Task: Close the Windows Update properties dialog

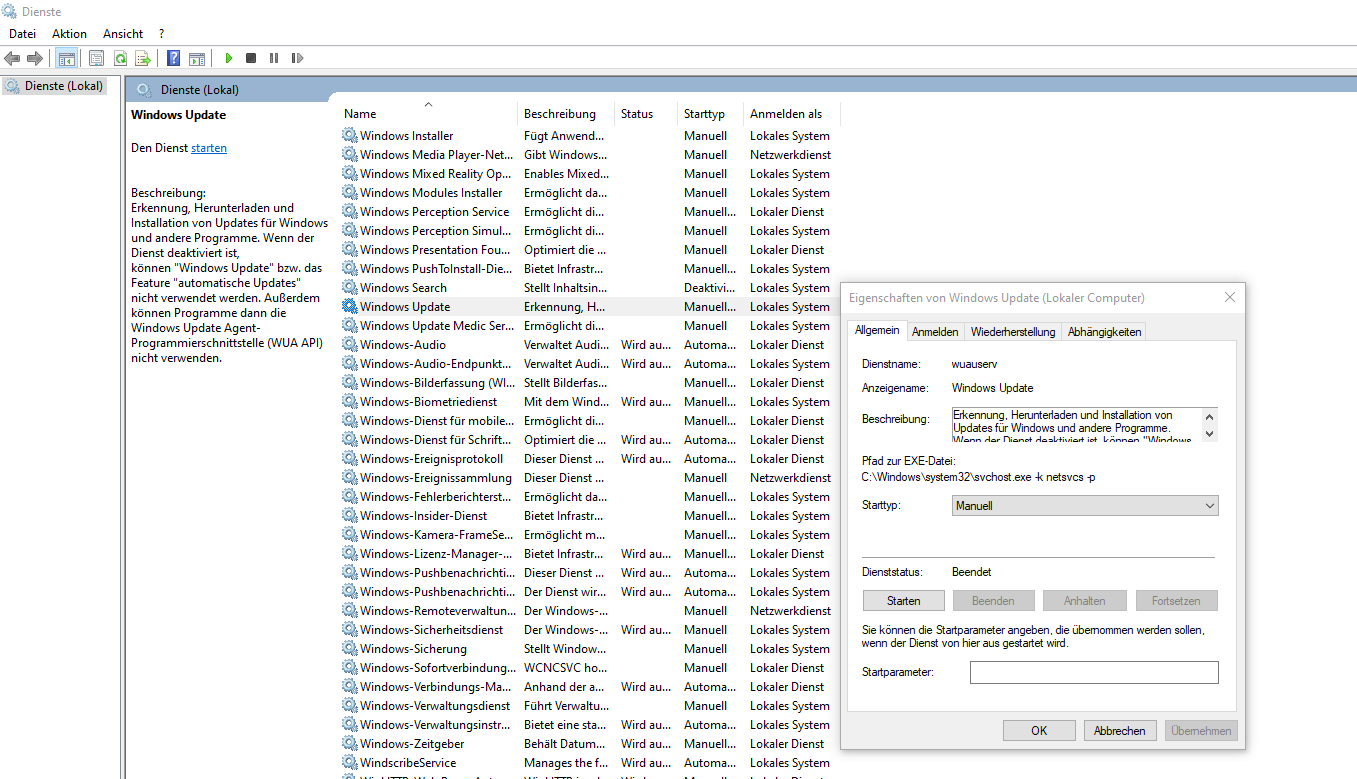Action: pos(1229,297)
